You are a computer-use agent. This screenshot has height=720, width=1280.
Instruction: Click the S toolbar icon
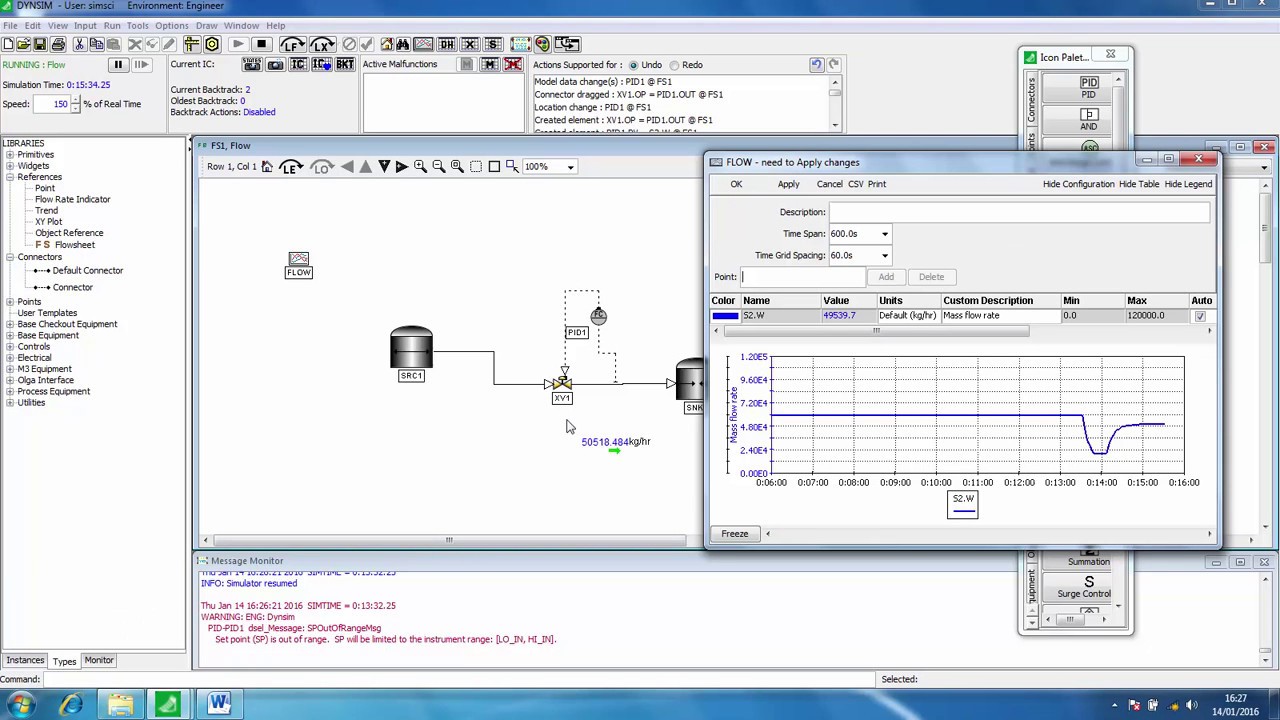click(493, 44)
